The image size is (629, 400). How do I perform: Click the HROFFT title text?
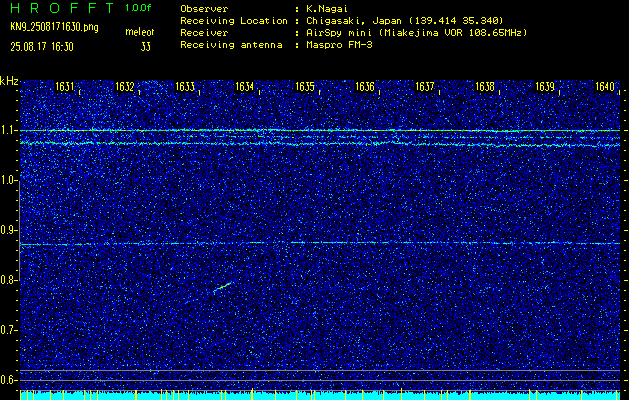63,8
